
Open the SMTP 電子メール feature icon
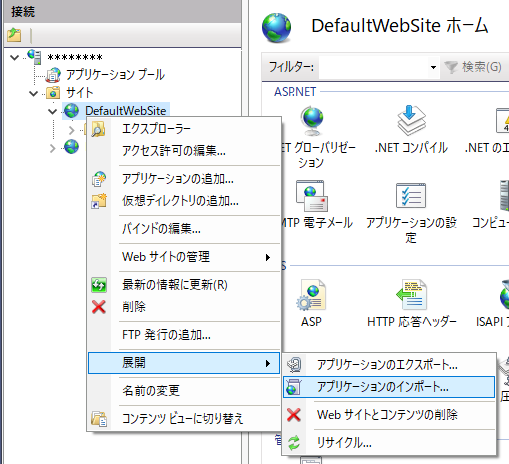(x=312, y=196)
